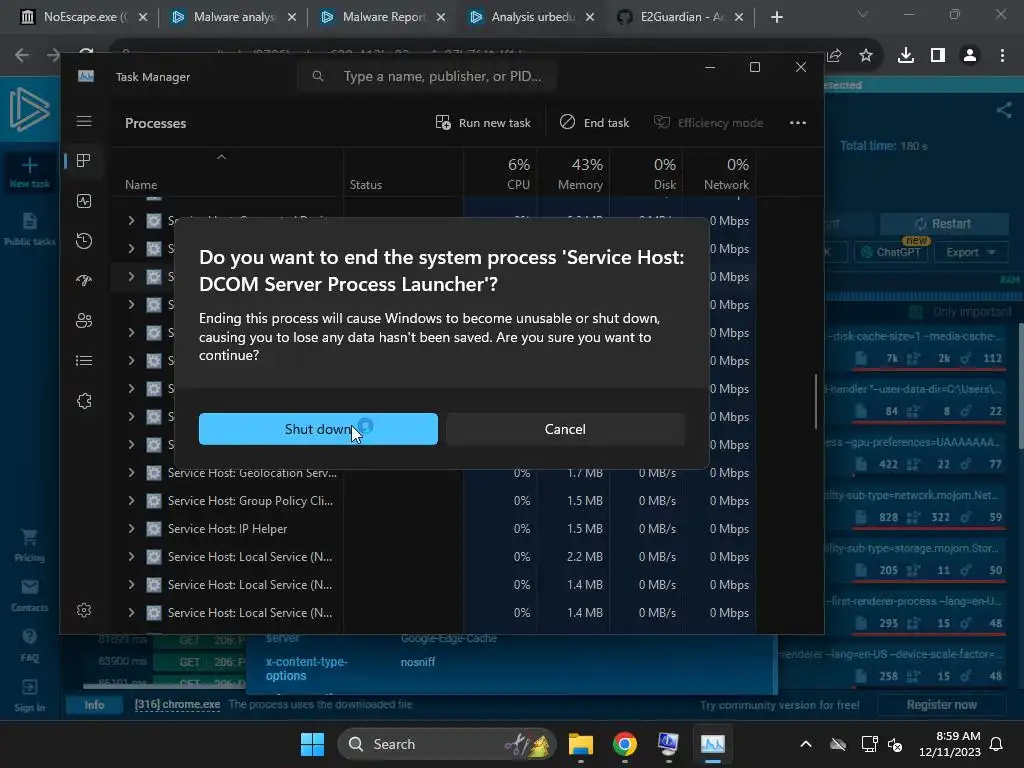Sort by CPU column header
The height and width of the screenshot is (768, 1024).
[500, 172]
